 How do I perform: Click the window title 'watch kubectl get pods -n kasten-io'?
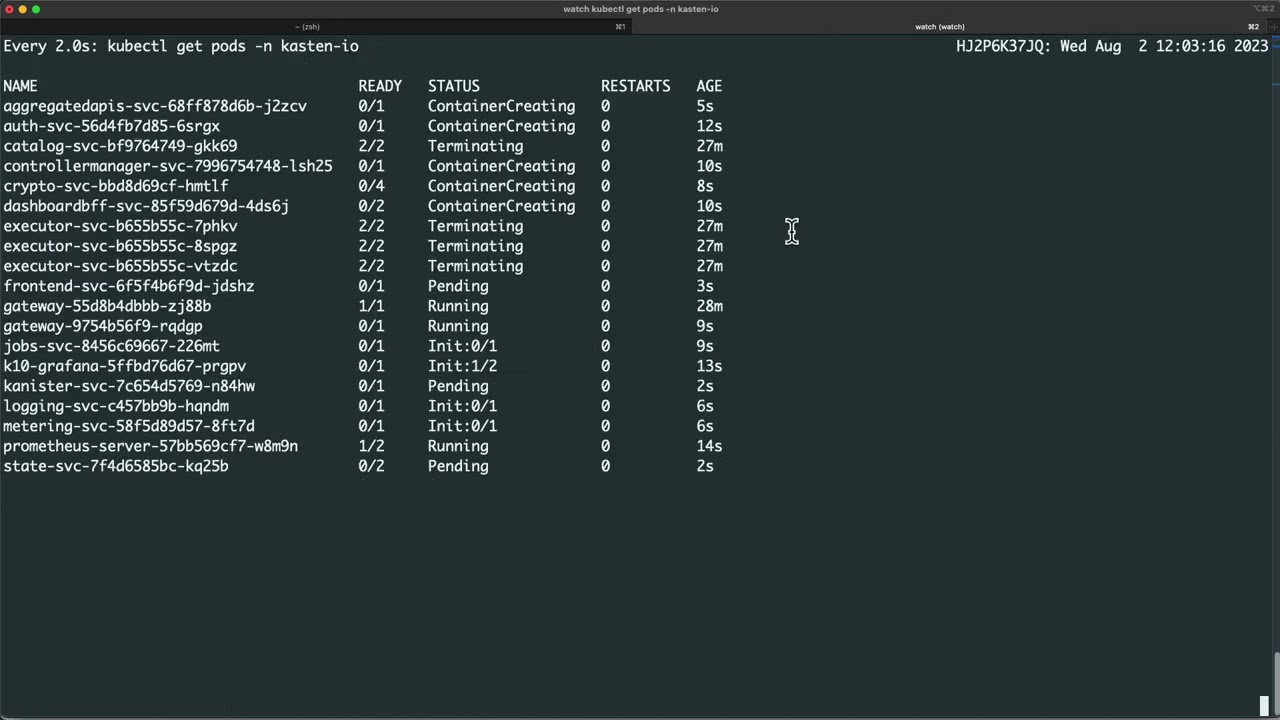(640, 9)
